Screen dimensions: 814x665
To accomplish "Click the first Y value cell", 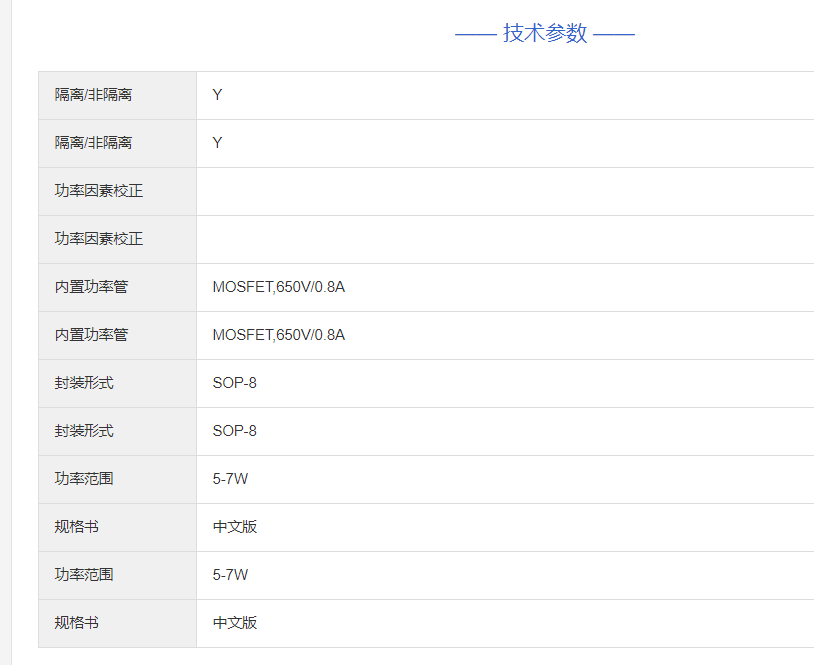I will pos(218,95).
